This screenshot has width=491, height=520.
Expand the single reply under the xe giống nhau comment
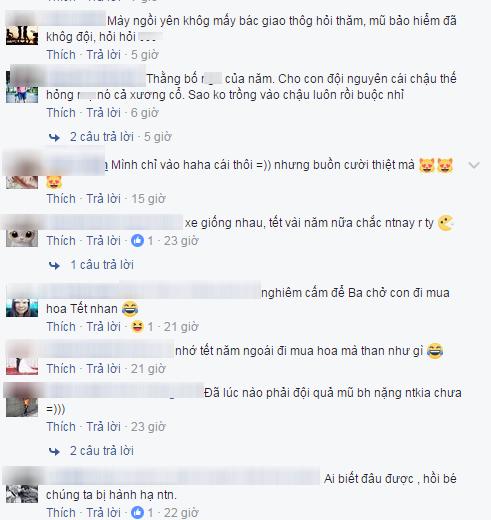point(102,265)
